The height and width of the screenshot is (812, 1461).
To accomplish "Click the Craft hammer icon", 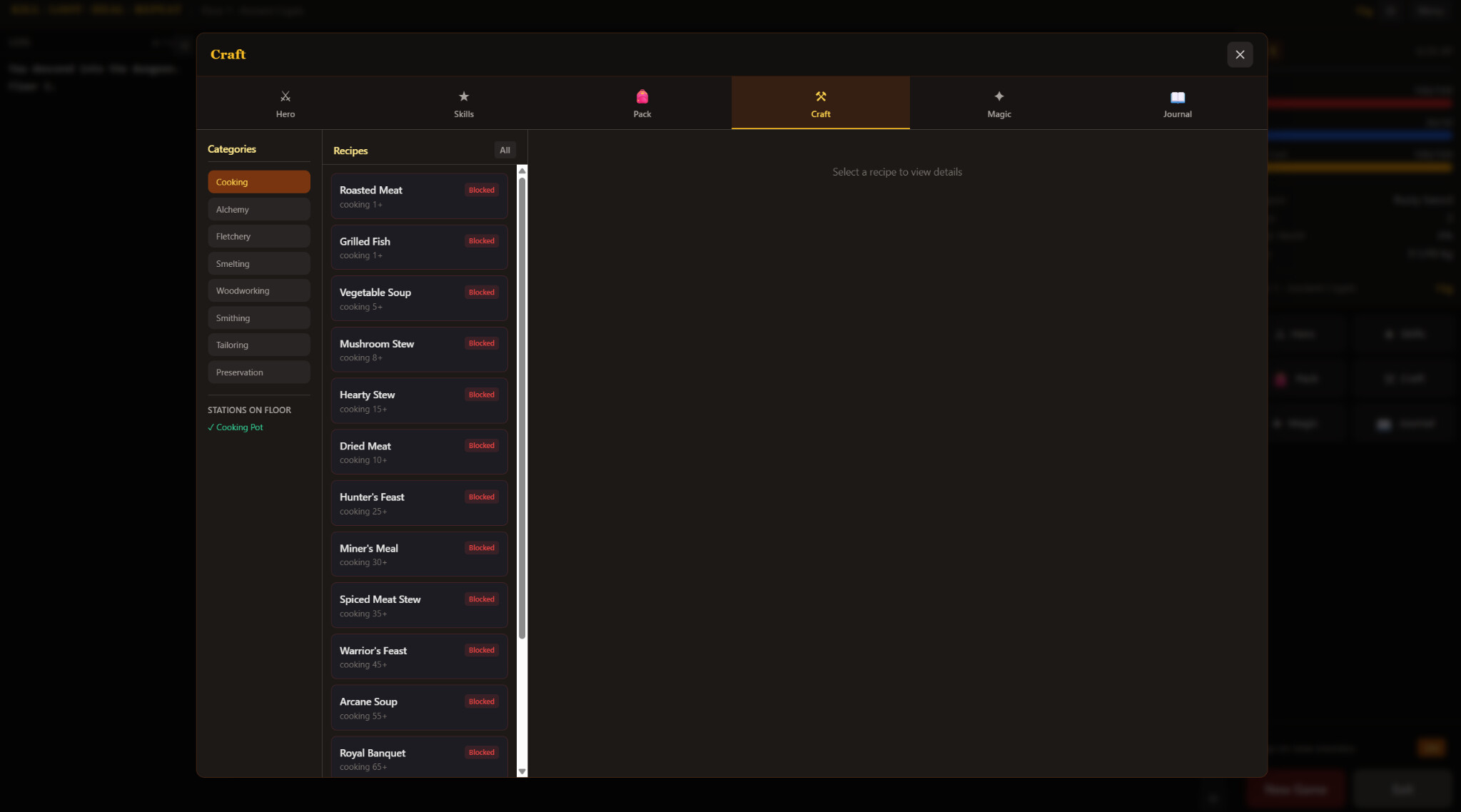I will coord(821,96).
